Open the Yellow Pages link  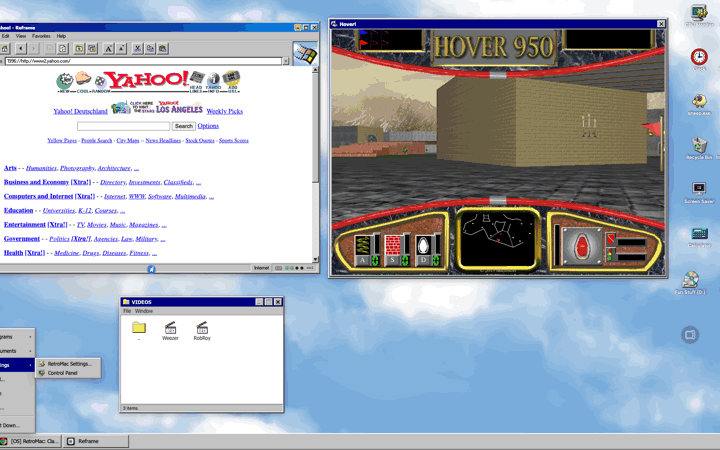pos(62,141)
